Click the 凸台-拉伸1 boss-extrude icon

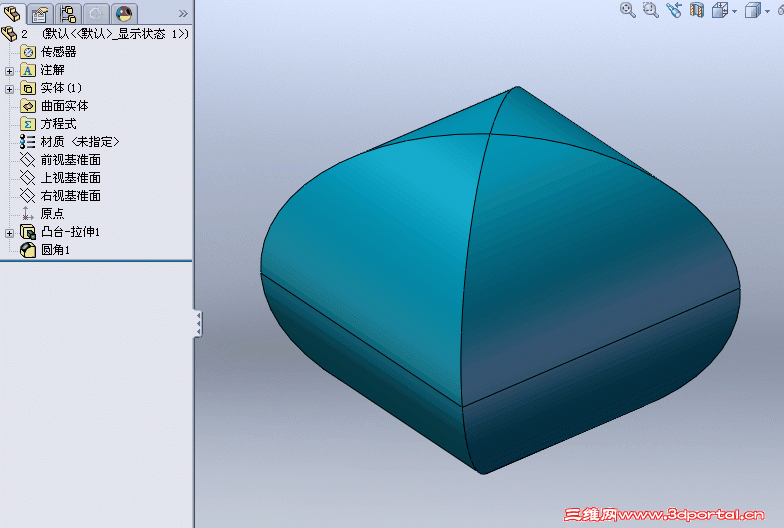coord(28,232)
